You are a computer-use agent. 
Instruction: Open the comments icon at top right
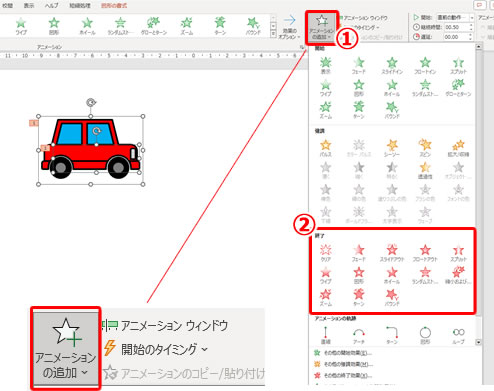pyautogui.click(x=479, y=5)
